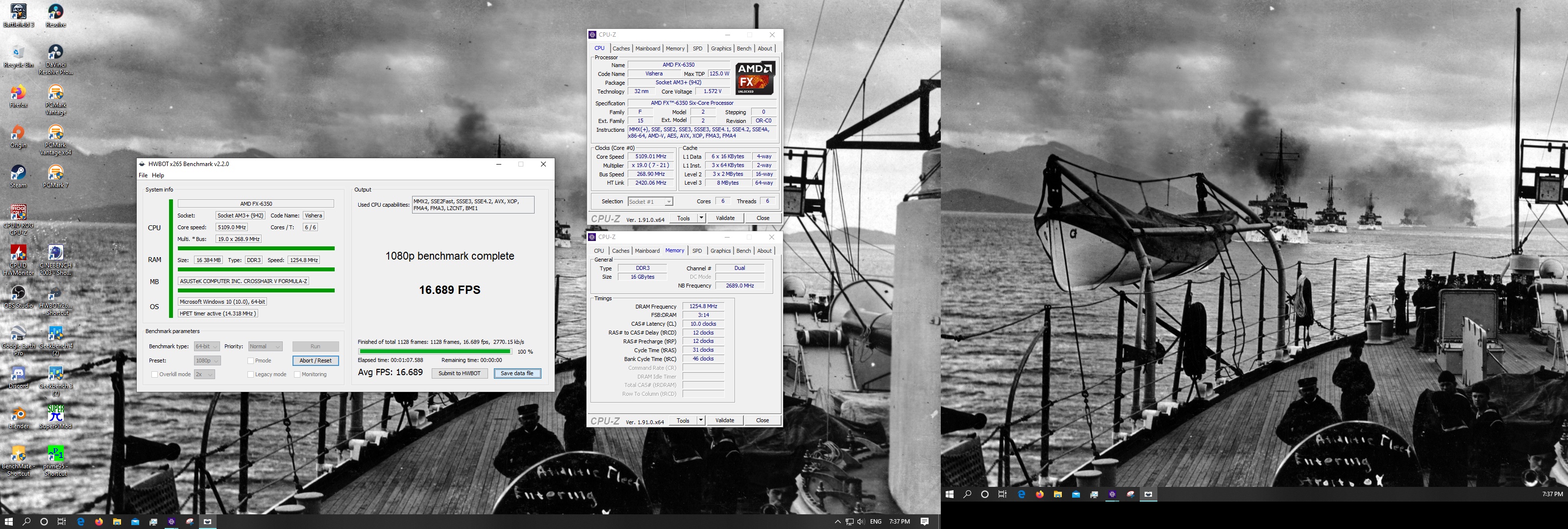Switch to Caches tab in upper CPU-Z window
The height and width of the screenshot is (529, 1568).
[x=621, y=48]
